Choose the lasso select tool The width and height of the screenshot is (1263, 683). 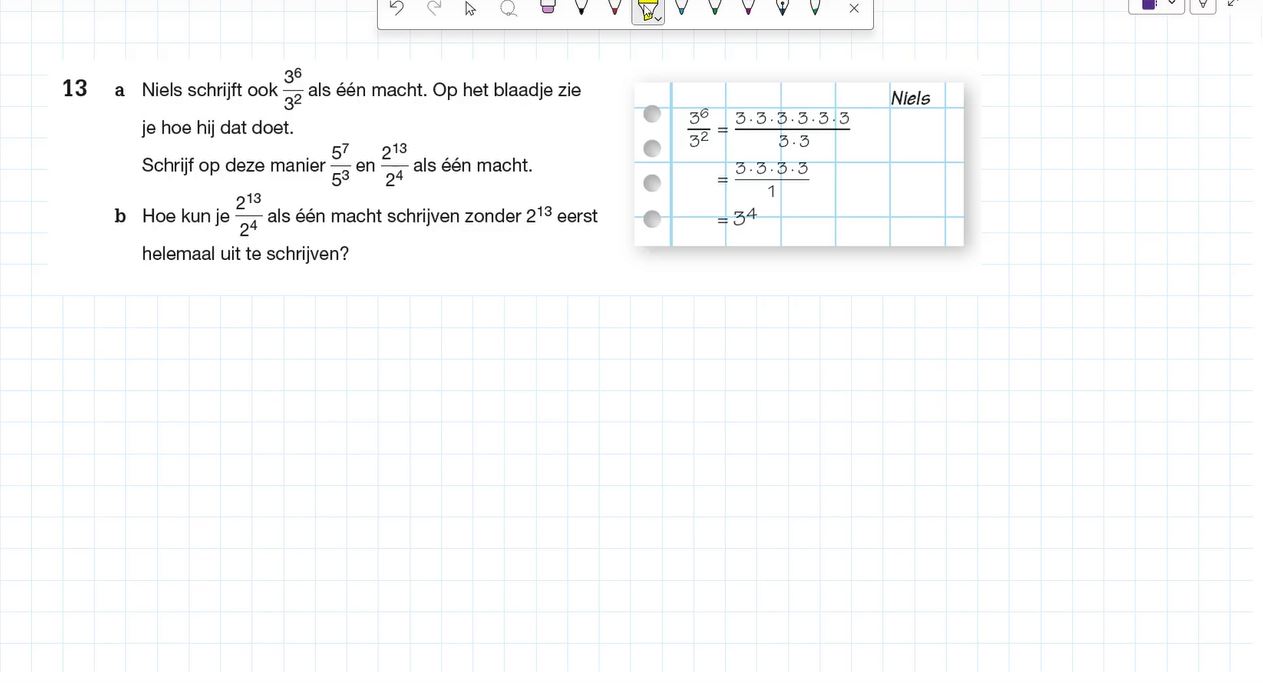click(x=508, y=8)
